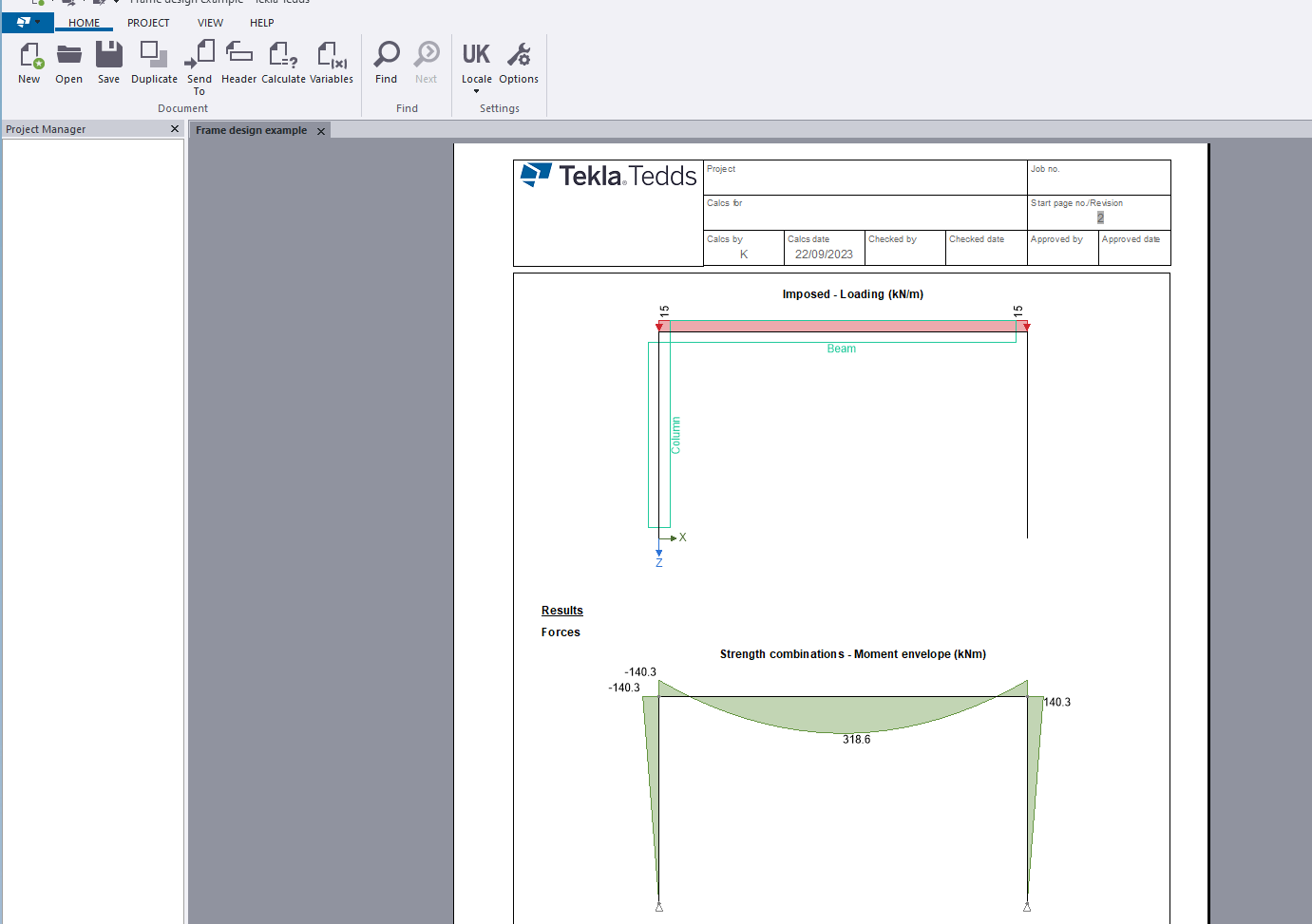The width and height of the screenshot is (1312, 924).
Task: Click the Beam label in the diagram
Action: (x=842, y=349)
